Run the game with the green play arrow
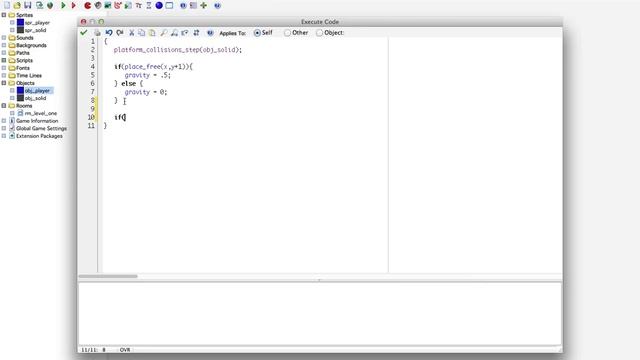The height and width of the screenshot is (360, 640). 63,5
